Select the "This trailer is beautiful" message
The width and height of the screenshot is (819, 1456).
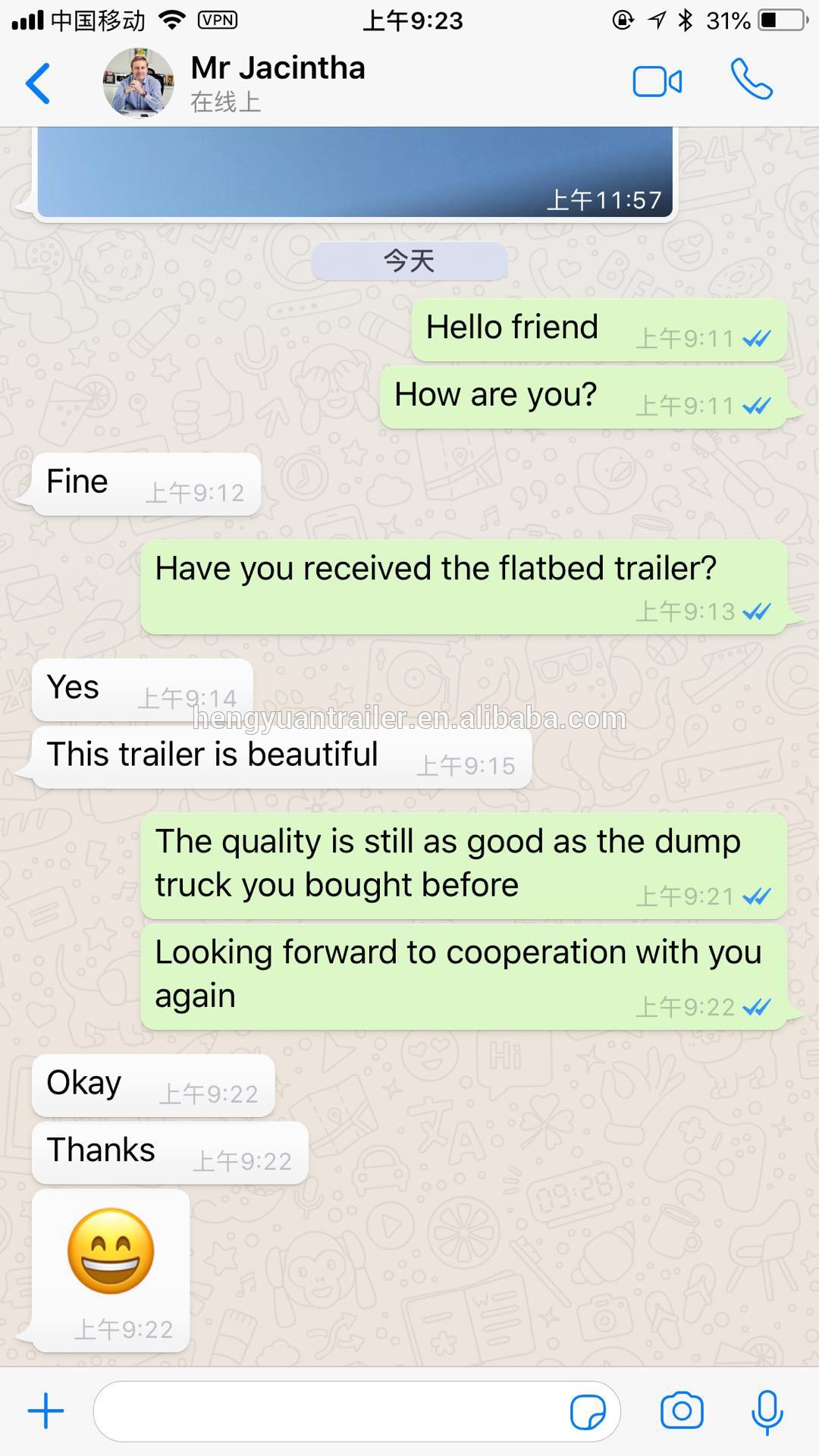click(281, 758)
